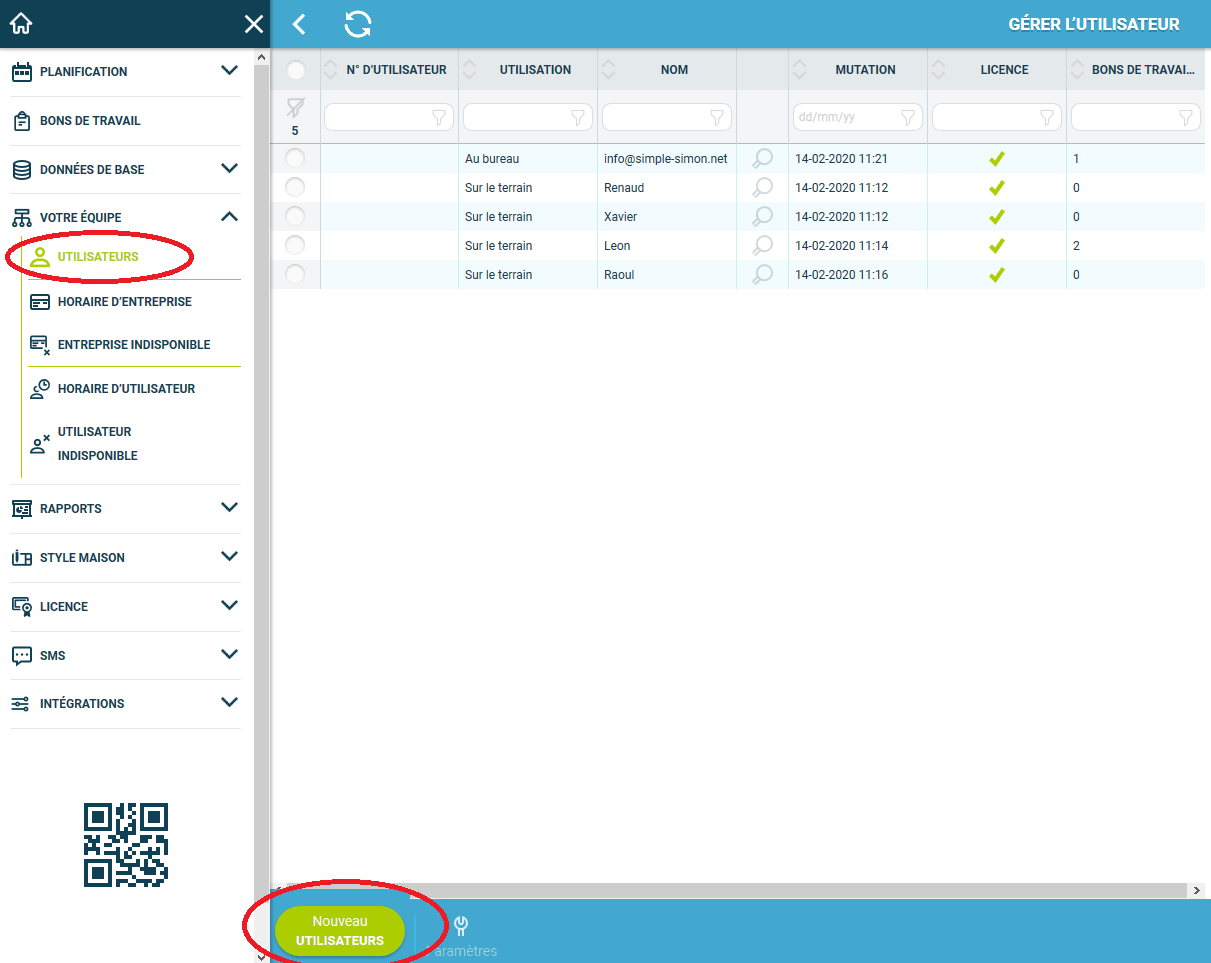This screenshot has width=1211, height=963.
Task: Focus the Utilisation filter input field
Action: tap(528, 117)
